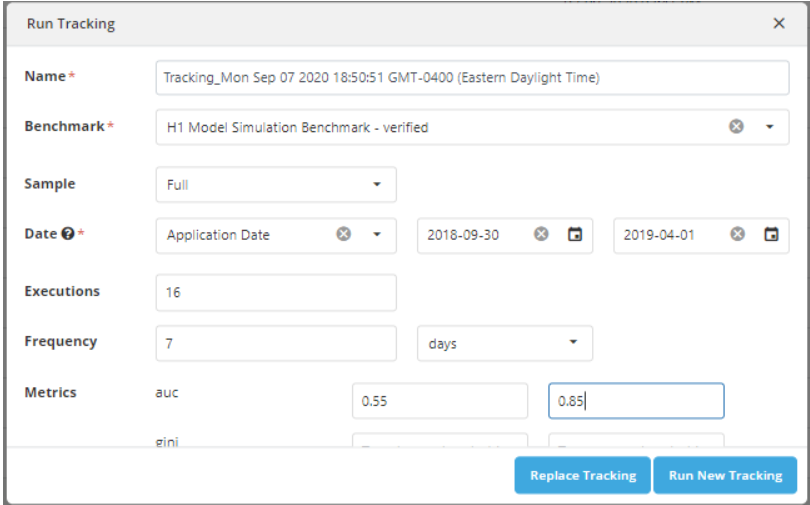
Task: Focus the Name text field
Action: [x=472, y=78]
